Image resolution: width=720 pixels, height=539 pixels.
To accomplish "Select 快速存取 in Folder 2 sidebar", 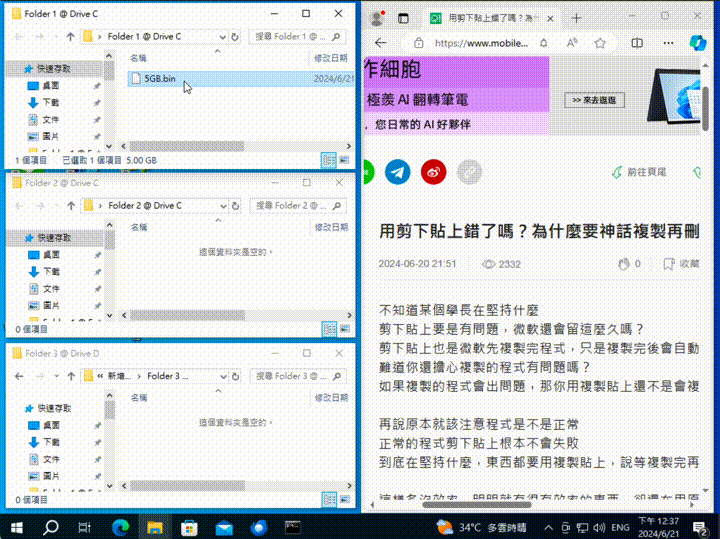I will click(54, 238).
